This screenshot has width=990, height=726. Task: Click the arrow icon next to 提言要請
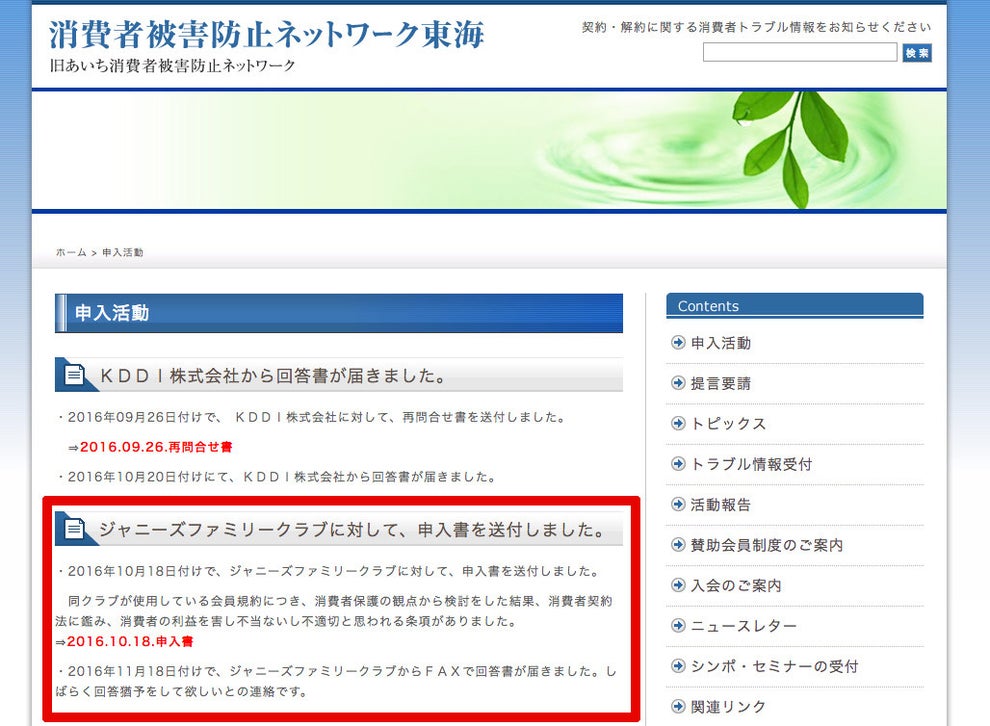[x=677, y=383]
